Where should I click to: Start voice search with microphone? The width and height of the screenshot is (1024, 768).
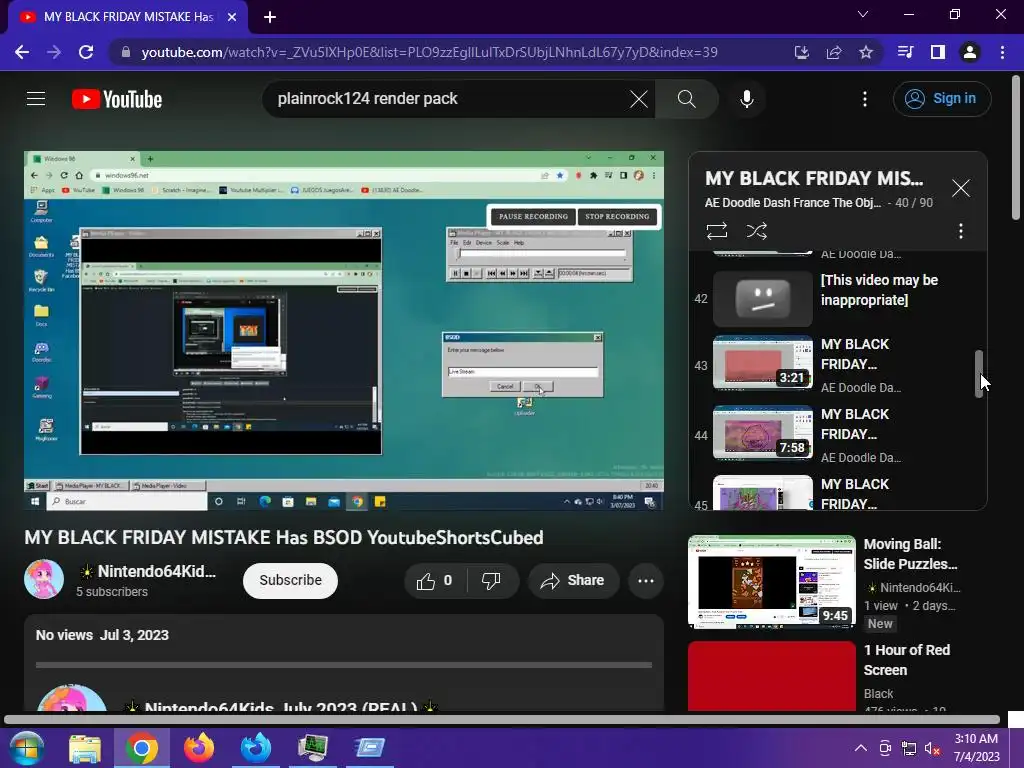click(746, 99)
